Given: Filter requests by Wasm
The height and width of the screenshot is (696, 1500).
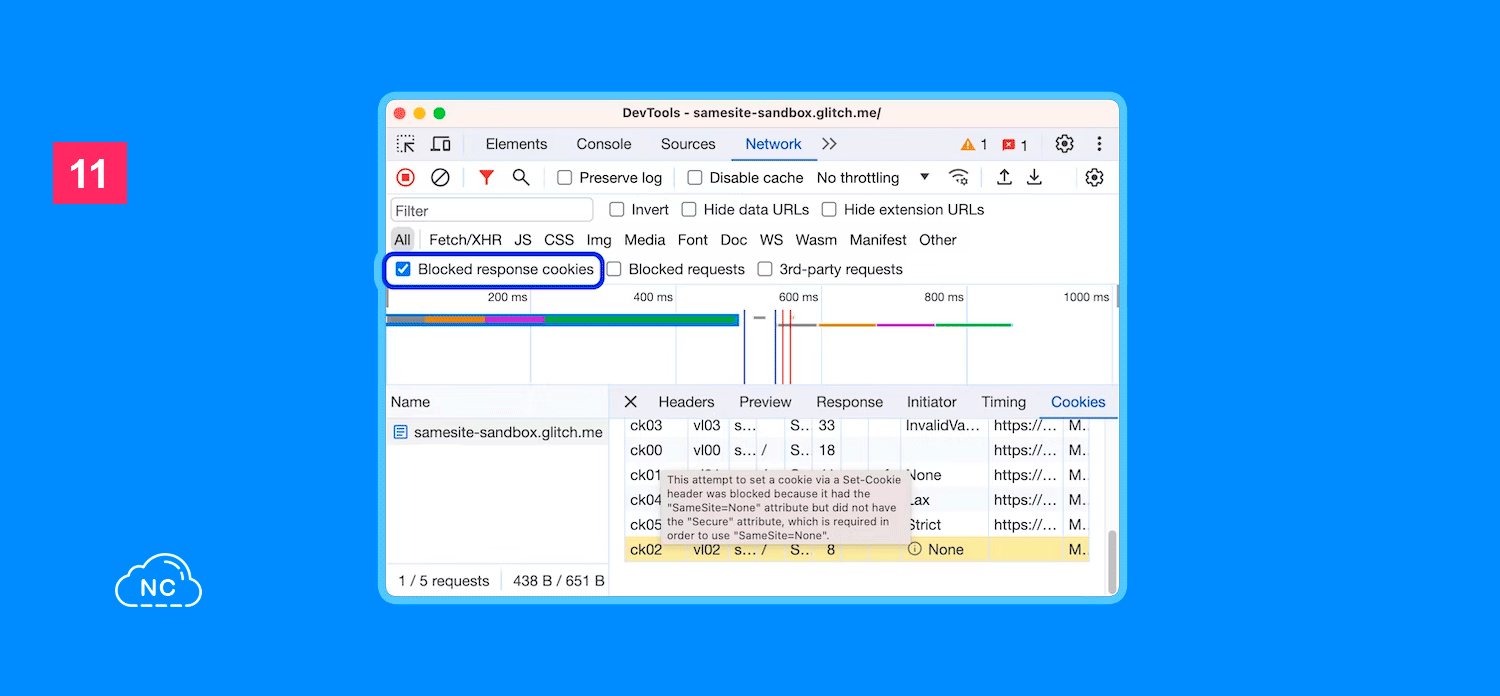Looking at the screenshot, I should 816,240.
